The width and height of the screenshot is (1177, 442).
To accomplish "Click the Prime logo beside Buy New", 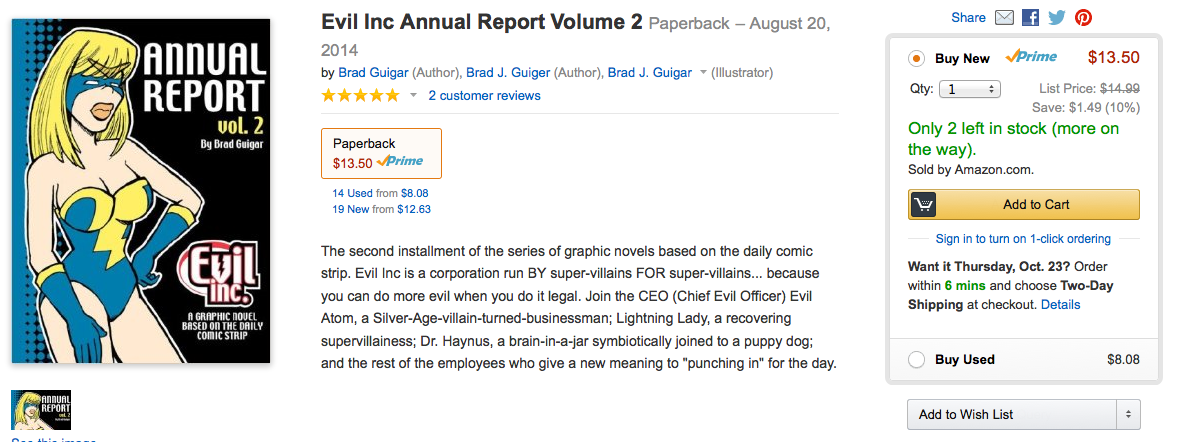I will pyautogui.click(x=1031, y=57).
